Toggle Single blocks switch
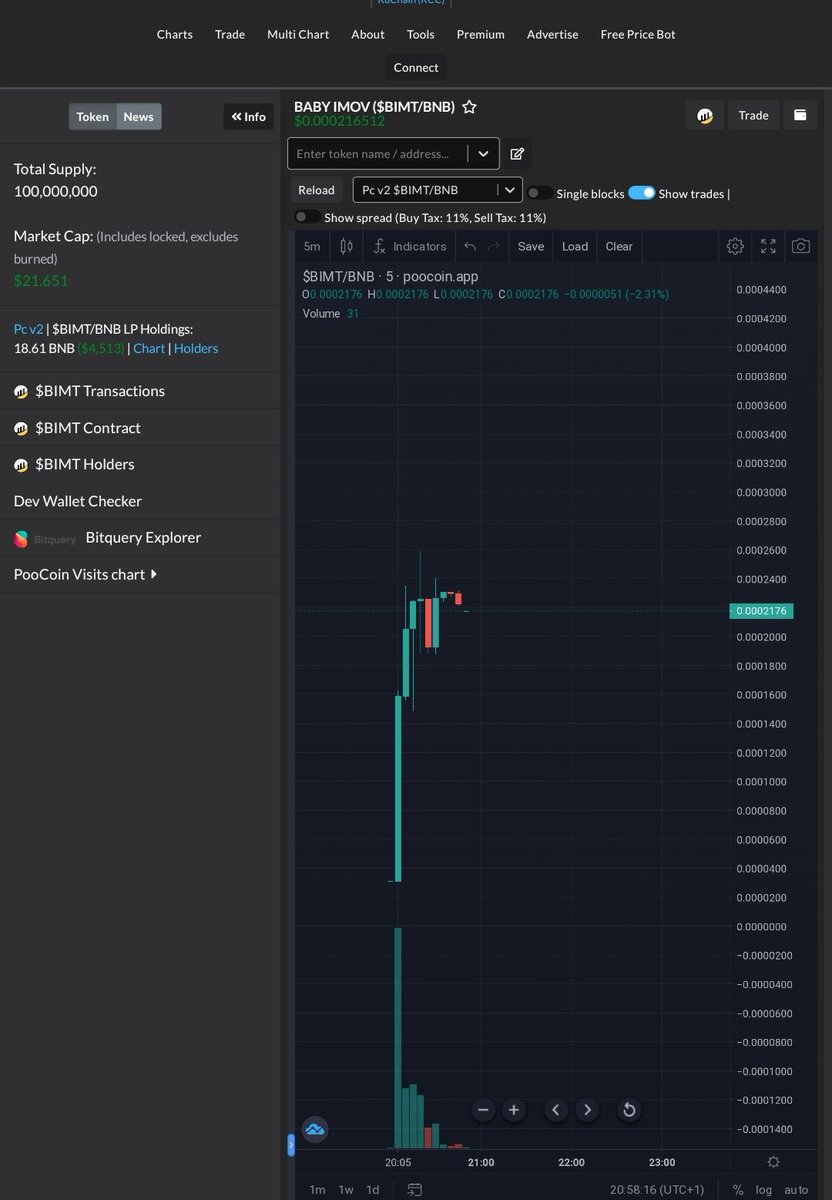 click(x=540, y=193)
